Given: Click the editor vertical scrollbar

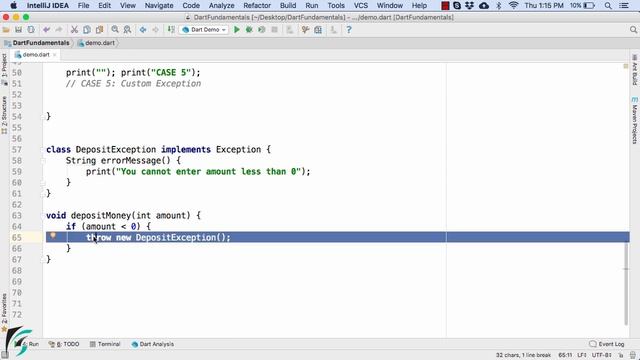Looking at the screenshot, I should (626, 283).
